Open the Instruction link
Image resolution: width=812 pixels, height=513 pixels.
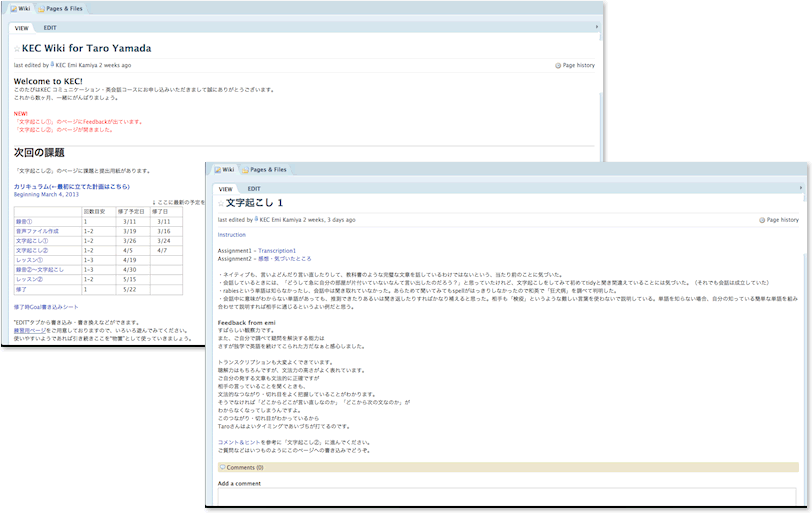point(231,234)
